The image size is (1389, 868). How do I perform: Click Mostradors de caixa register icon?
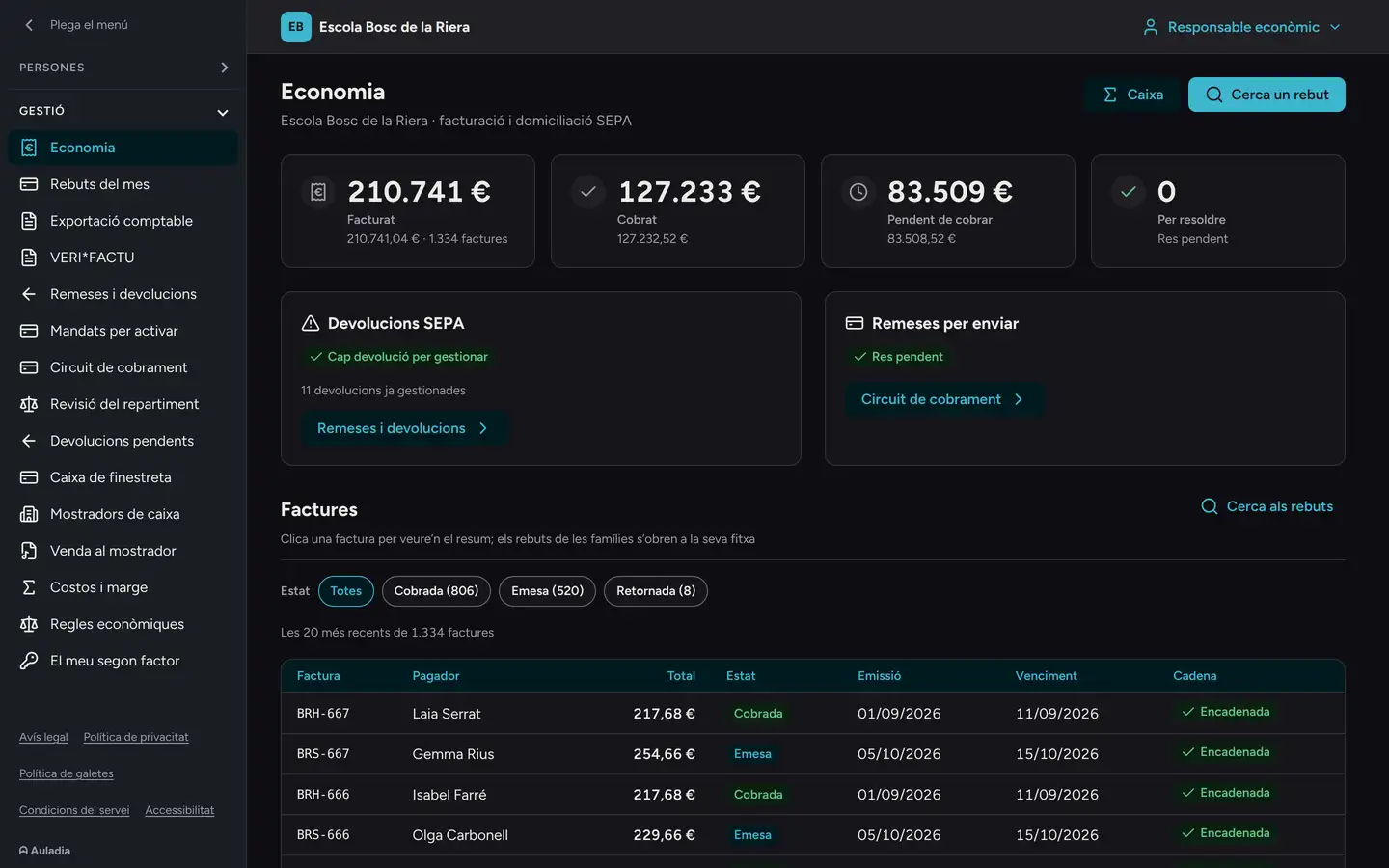[x=29, y=514]
